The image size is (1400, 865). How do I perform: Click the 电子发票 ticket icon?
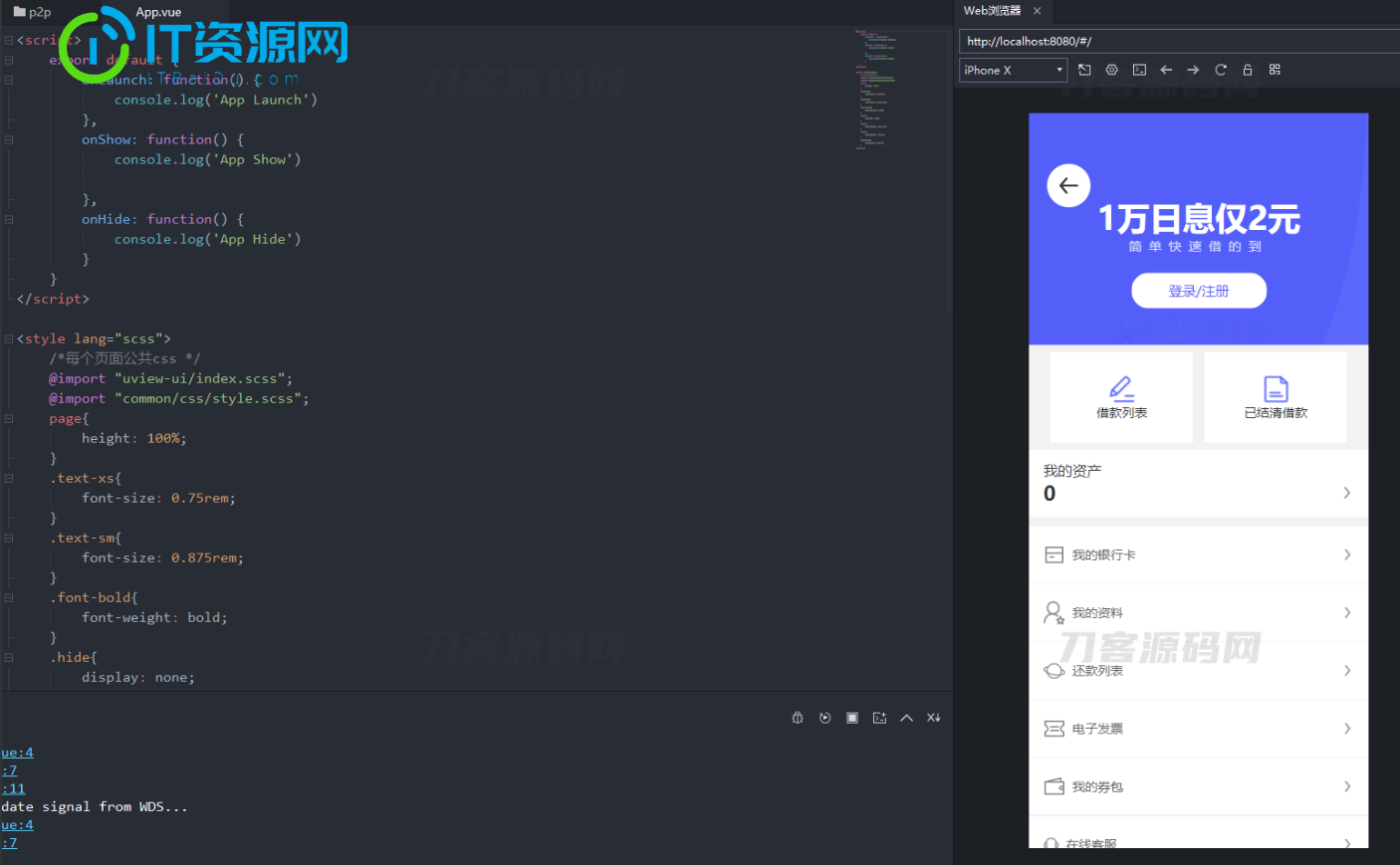pos(1053,729)
